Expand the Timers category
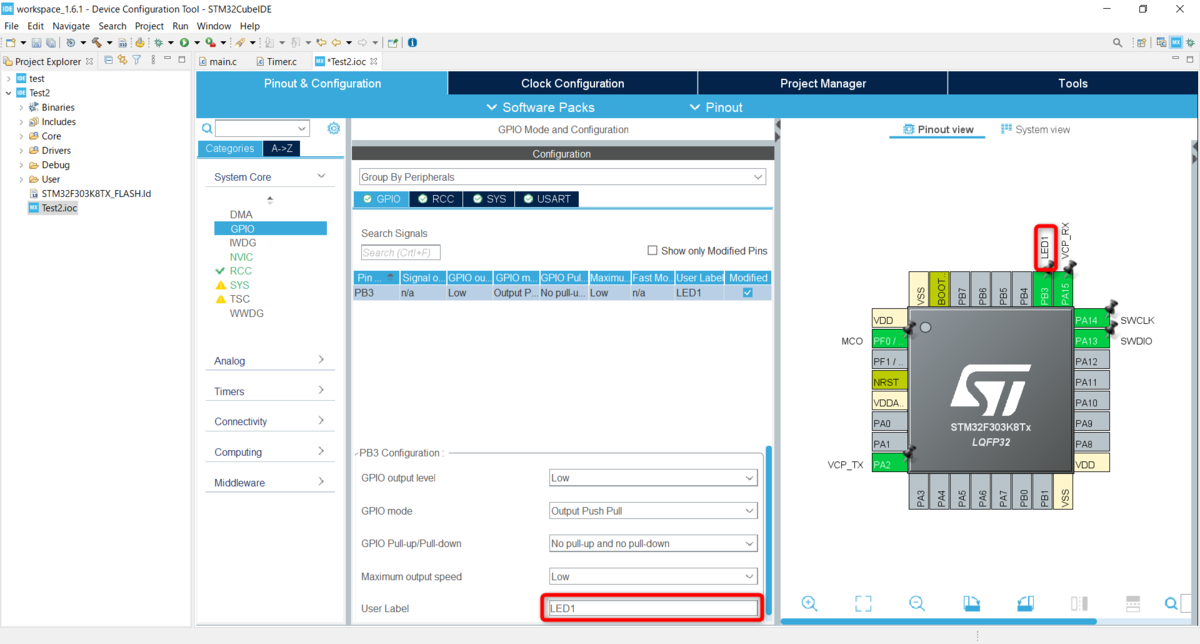The width and height of the screenshot is (1200, 644). [x=268, y=391]
